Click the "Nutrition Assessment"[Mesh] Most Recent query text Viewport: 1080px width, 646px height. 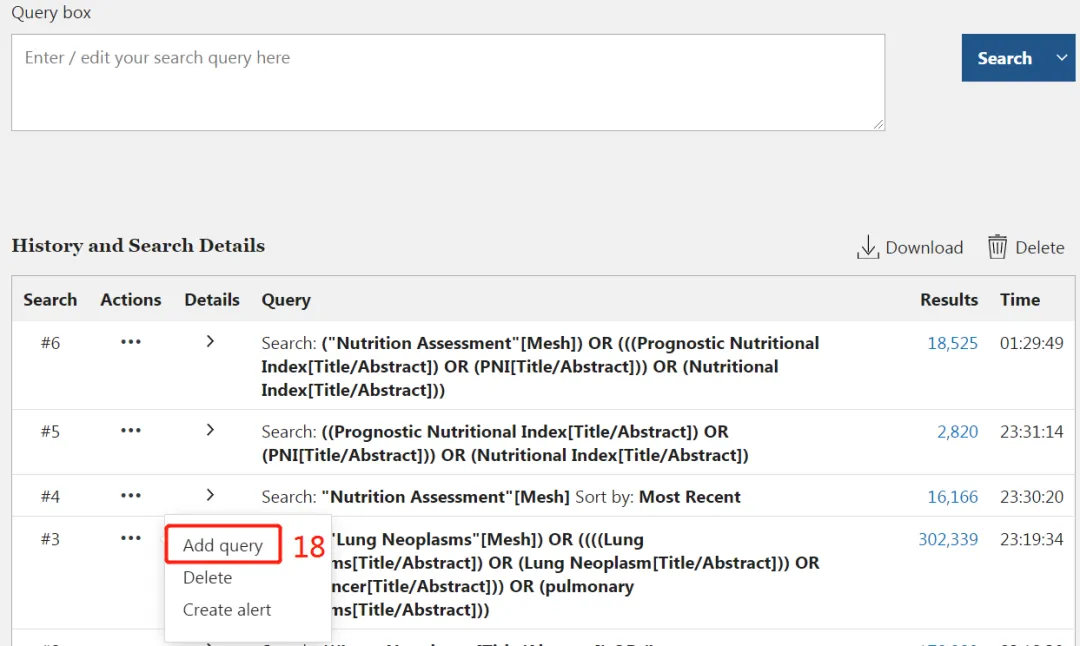point(501,497)
